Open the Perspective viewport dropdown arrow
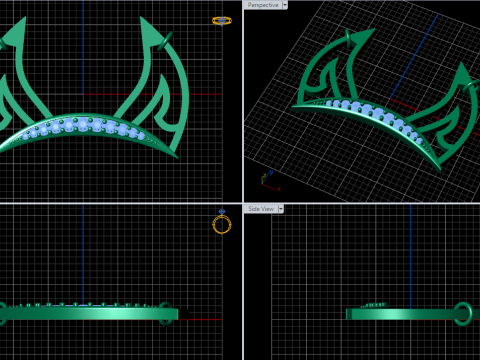Screen dimensions: 480x360 click(x=285, y=5)
